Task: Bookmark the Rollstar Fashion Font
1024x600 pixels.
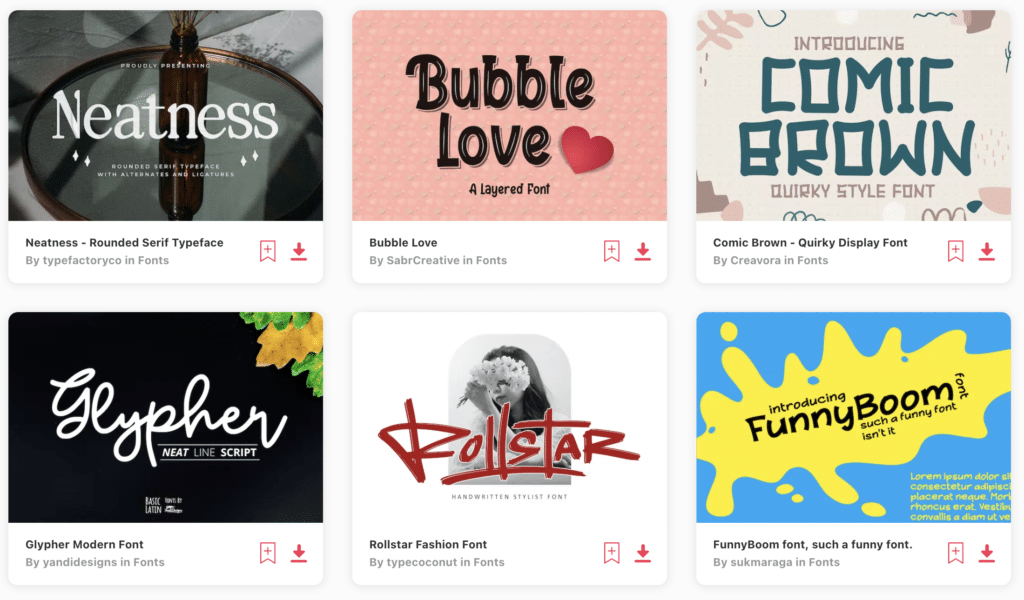Action: click(612, 553)
